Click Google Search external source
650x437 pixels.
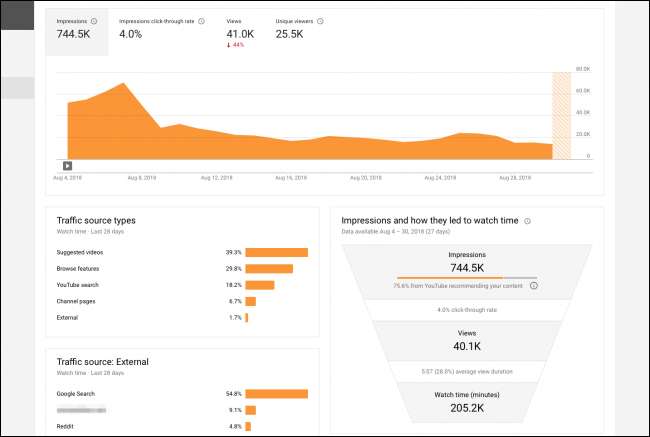pyautogui.click(x=77, y=394)
